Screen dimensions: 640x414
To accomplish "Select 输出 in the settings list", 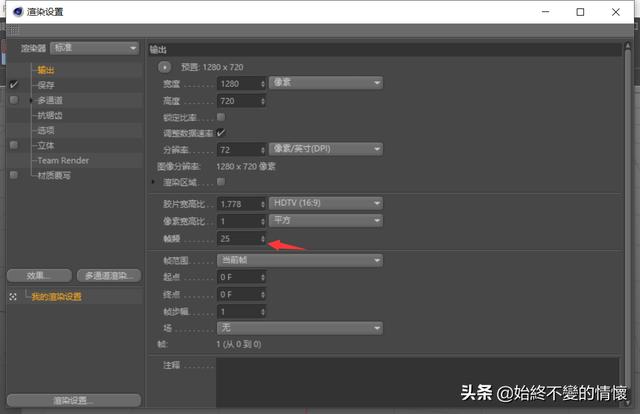I will (46, 70).
